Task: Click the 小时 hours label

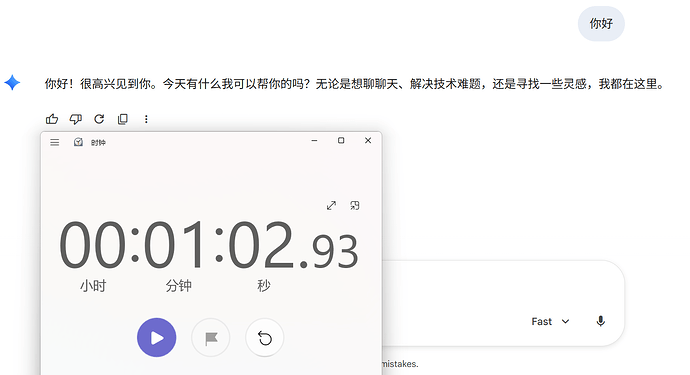Action: click(x=93, y=286)
